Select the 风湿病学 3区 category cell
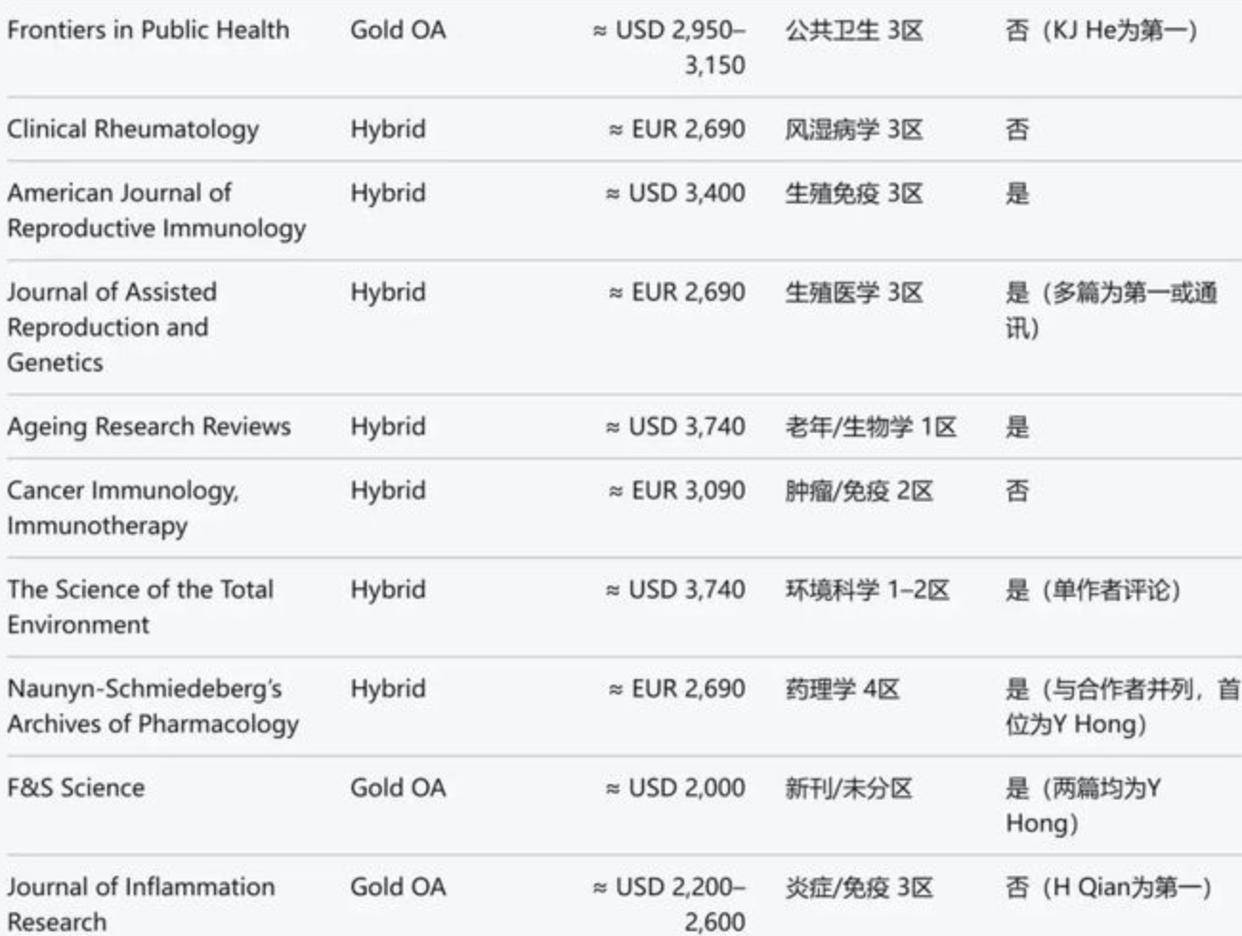This screenshot has height=936, width=1242. [x=854, y=129]
